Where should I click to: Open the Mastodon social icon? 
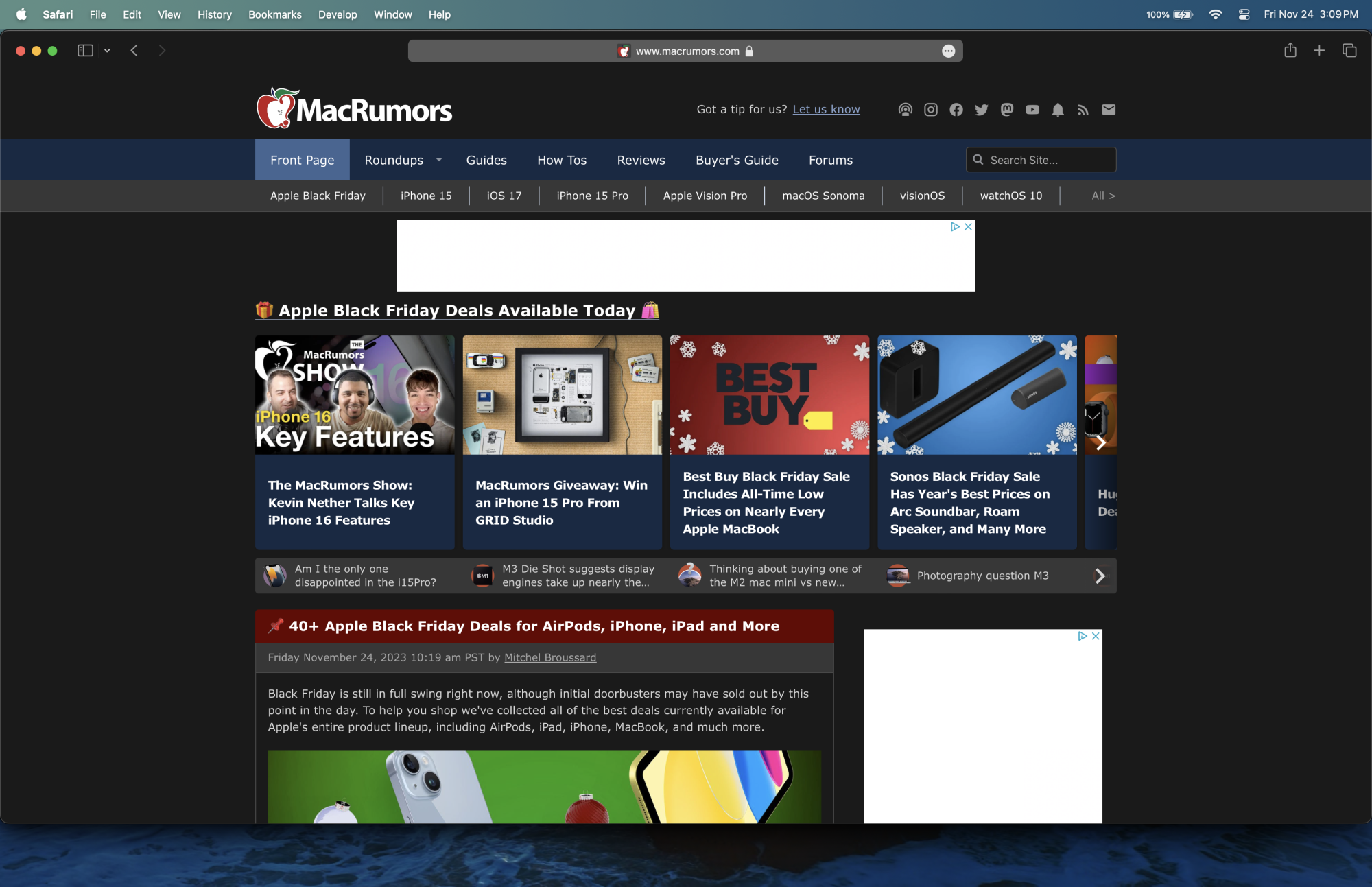pos(1007,110)
